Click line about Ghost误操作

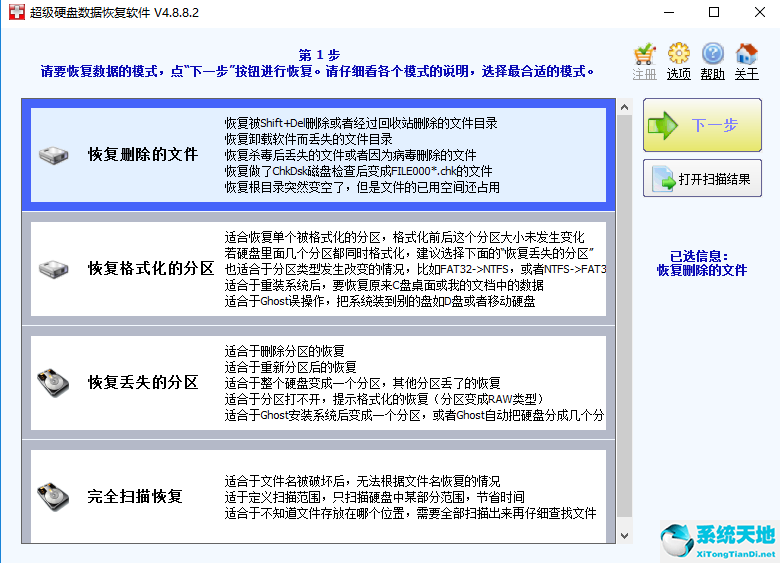[x=380, y=301]
